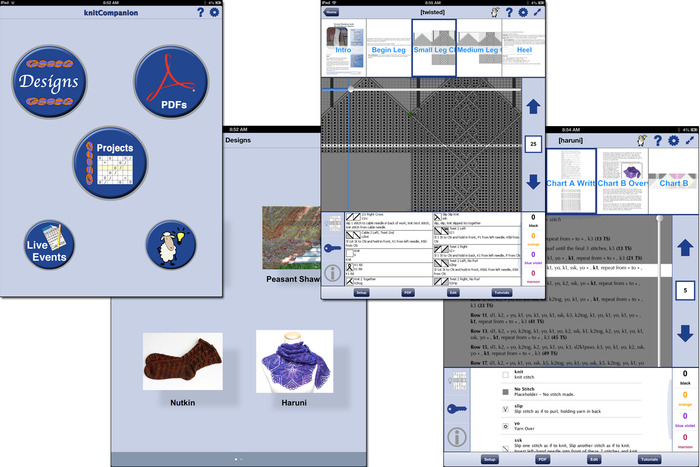The height and width of the screenshot is (467, 700).
Task: Click the vertical slider knob in haruni pattern
Action: click(x=659, y=218)
